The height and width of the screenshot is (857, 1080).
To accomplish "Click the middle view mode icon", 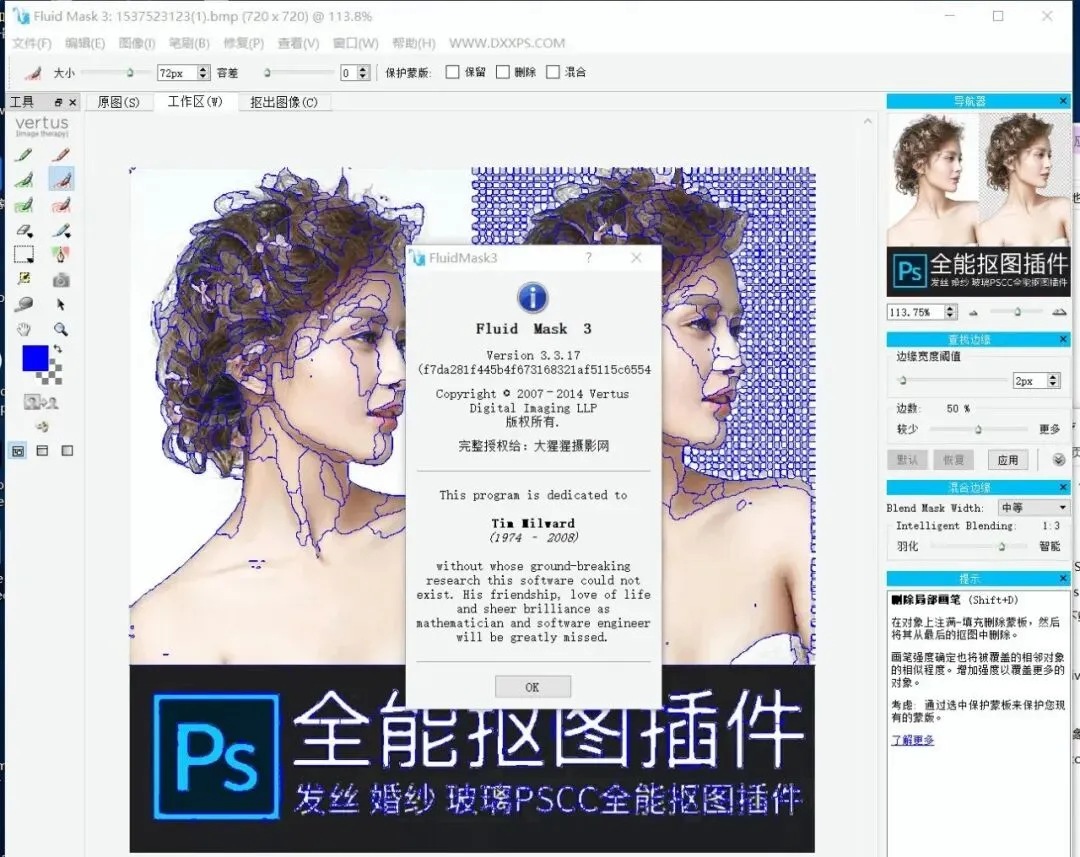I will [42, 451].
